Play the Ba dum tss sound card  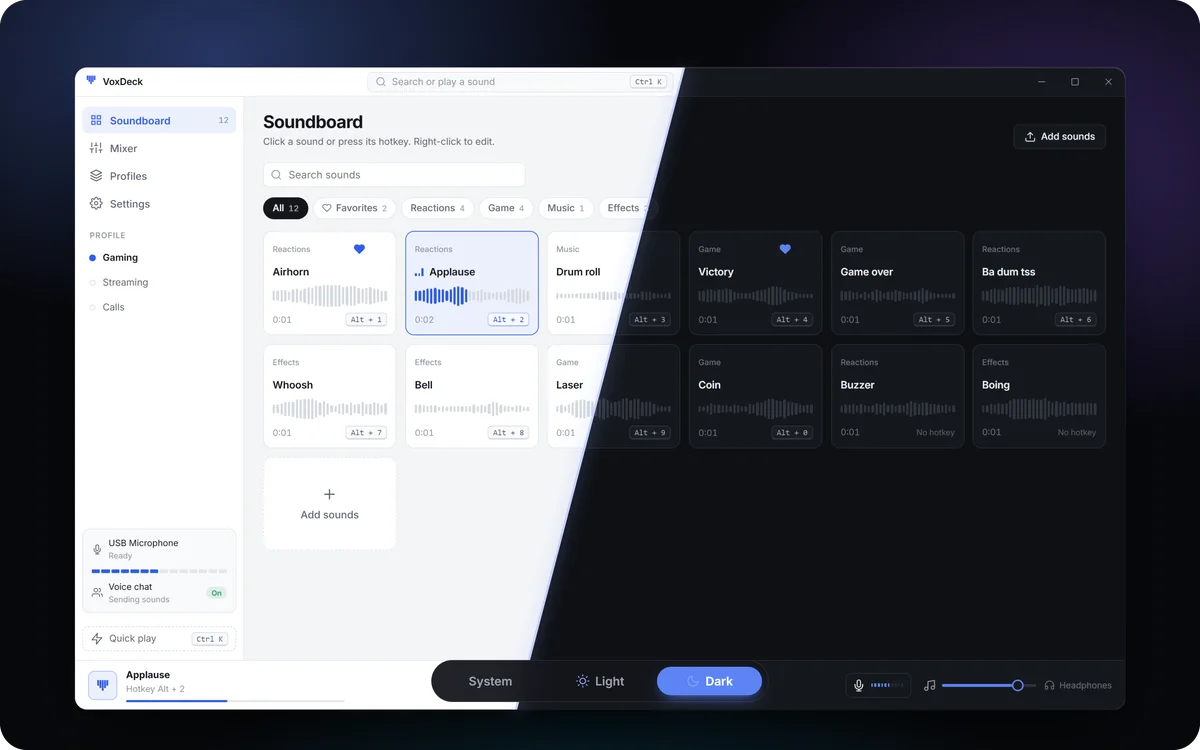tap(1039, 283)
